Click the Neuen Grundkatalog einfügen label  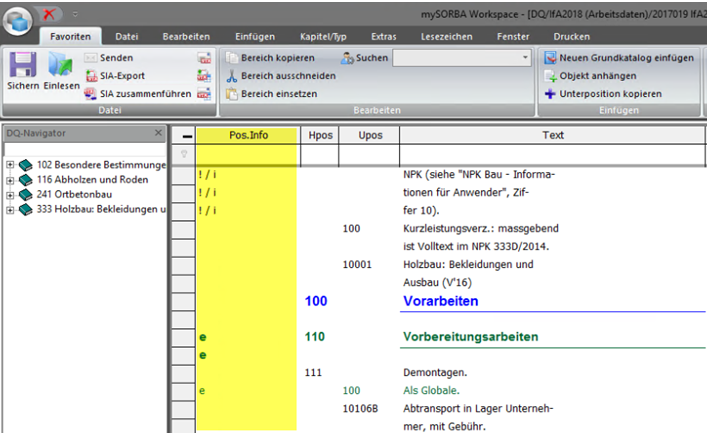pos(627,58)
